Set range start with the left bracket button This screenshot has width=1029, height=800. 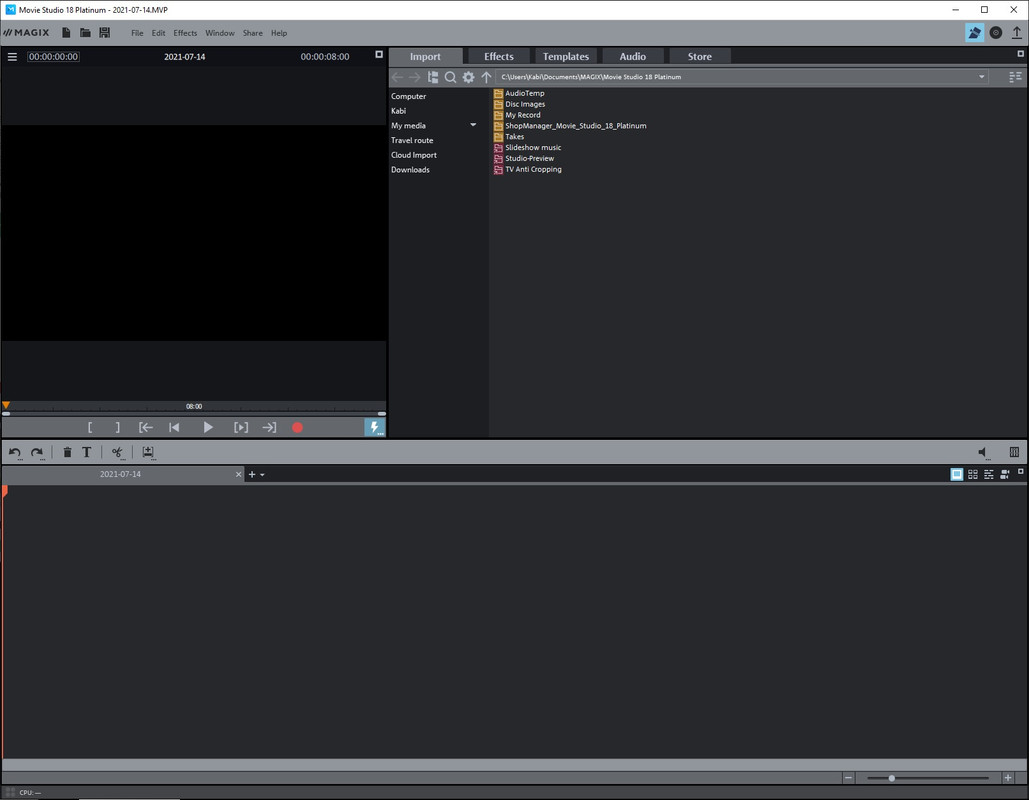90,427
